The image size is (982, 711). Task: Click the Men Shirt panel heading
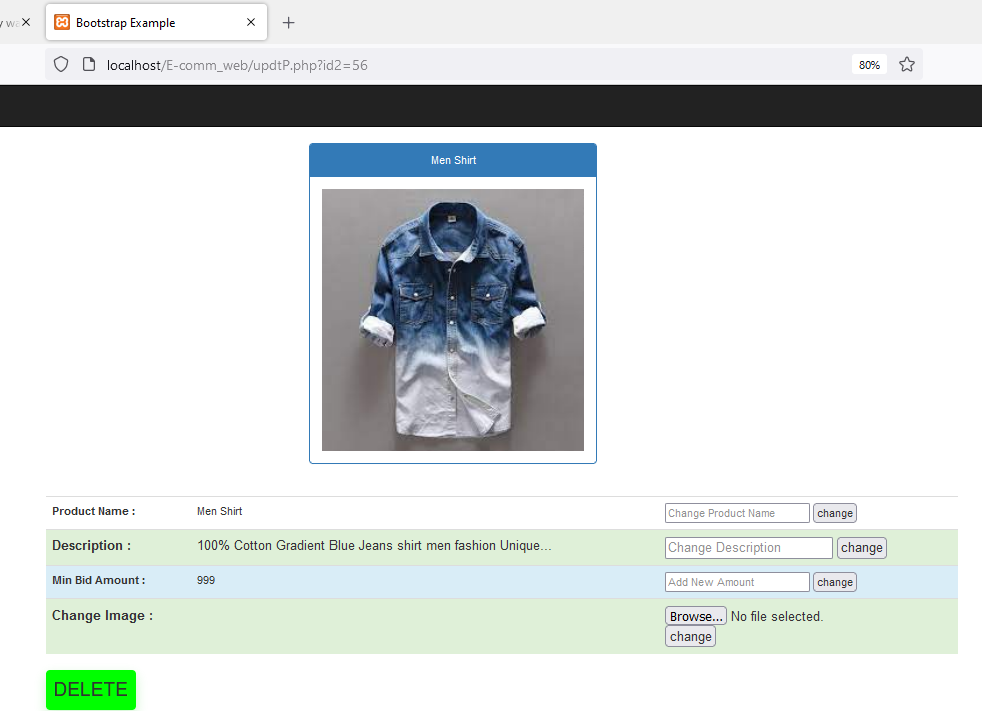pyautogui.click(x=453, y=160)
